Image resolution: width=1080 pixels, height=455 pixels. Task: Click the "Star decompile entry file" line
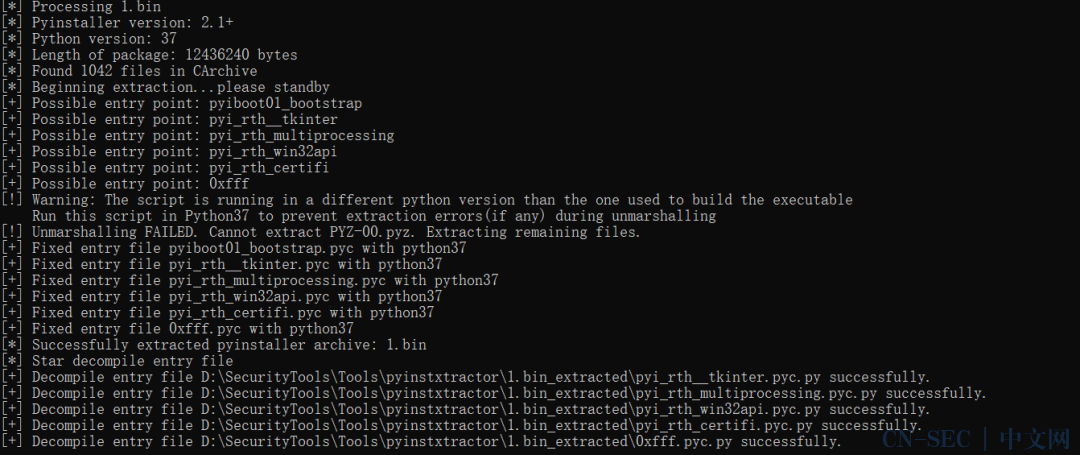(117, 361)
